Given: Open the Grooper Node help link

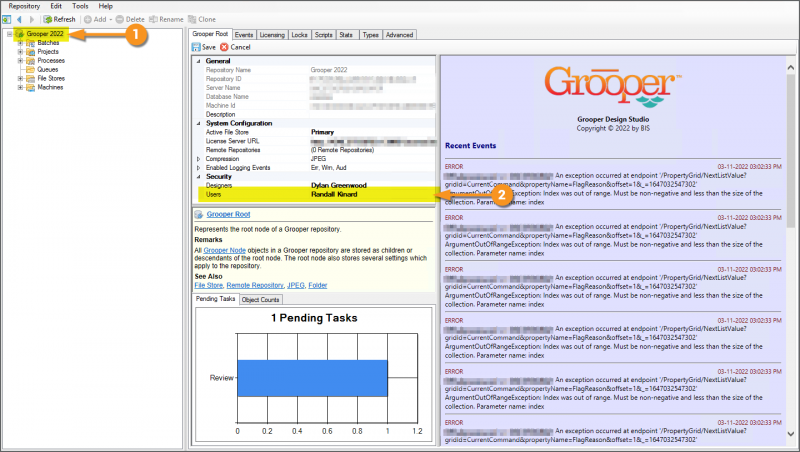Looking at the screenshot, I should (224, 250).
